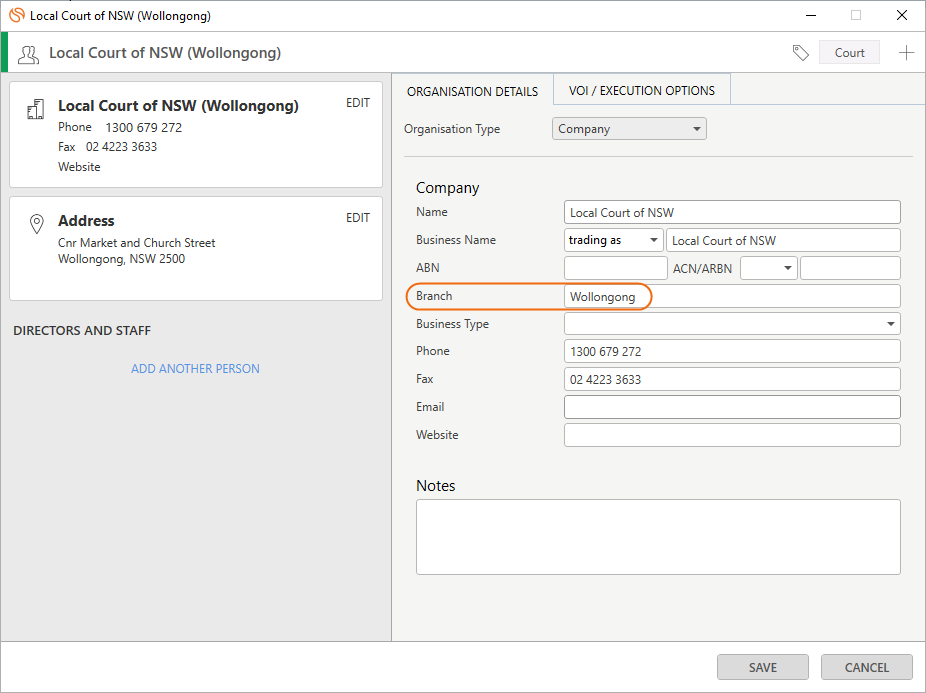
Task: Switch to Organisation Details tab
Action: (x=472, y=92)
